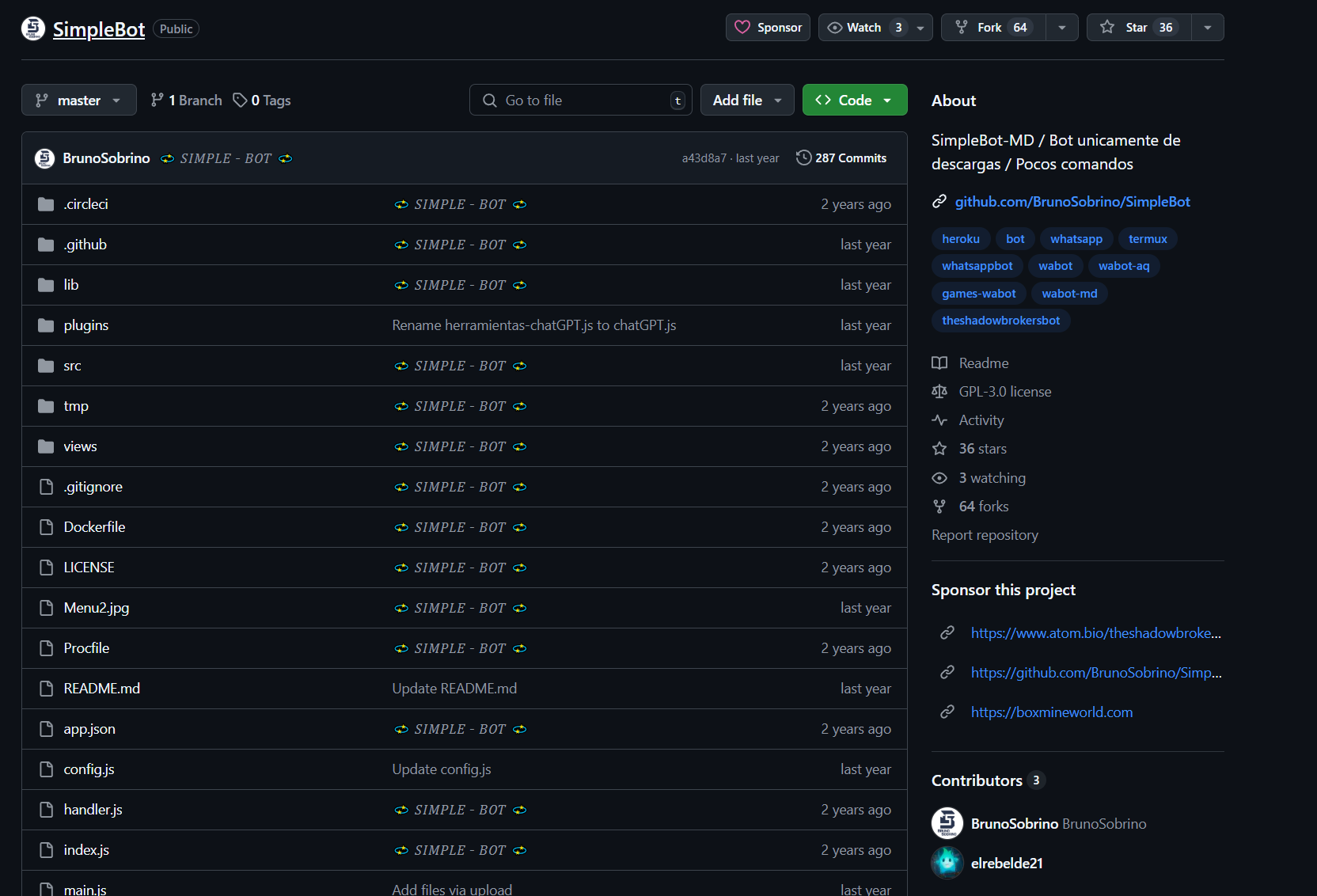Click the book icon next to Readme
Image resolution: width=1317 pixels, height=896 pixels.
[x=939, y=363]
